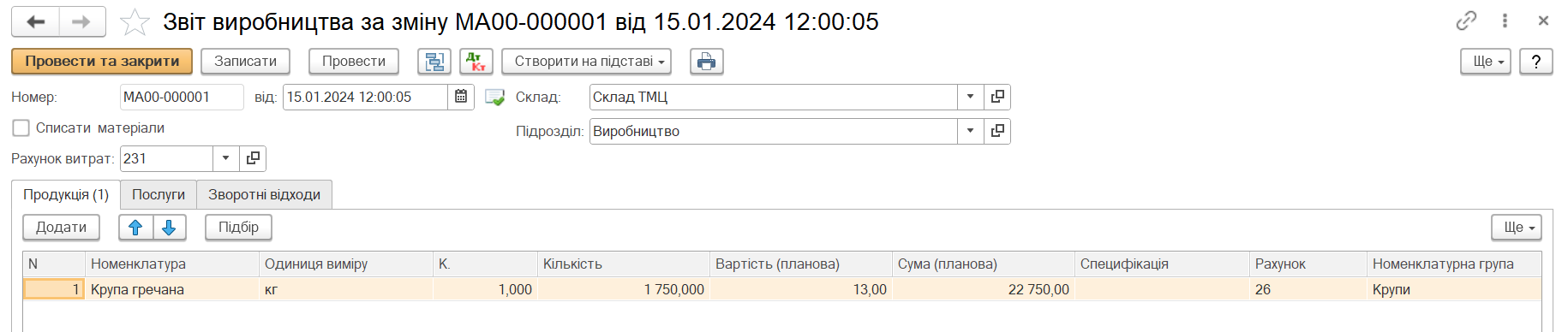Viewport: 1568px width, 332px height.
Task: Show Дт/Кт accounting entries
Action: click(476, 62)
